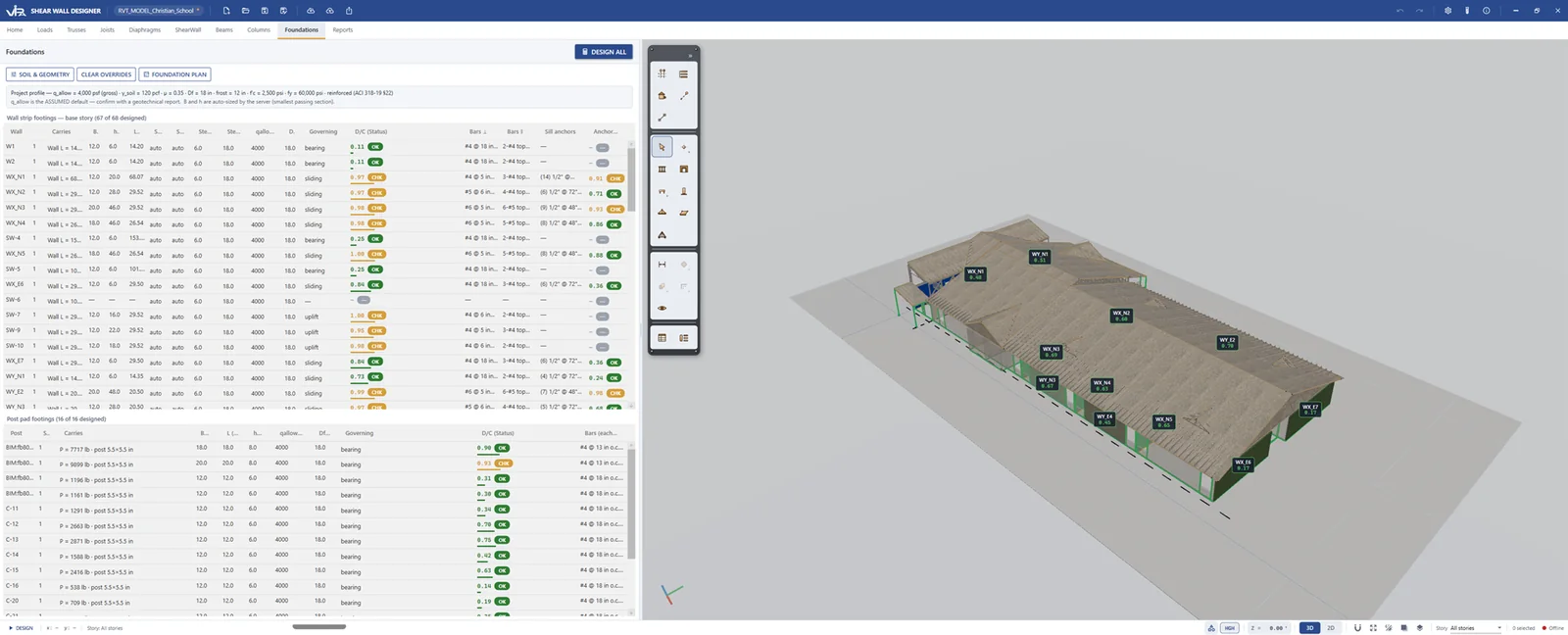Click the CLEAR OVERRIDES button

(x=106, y=74)
